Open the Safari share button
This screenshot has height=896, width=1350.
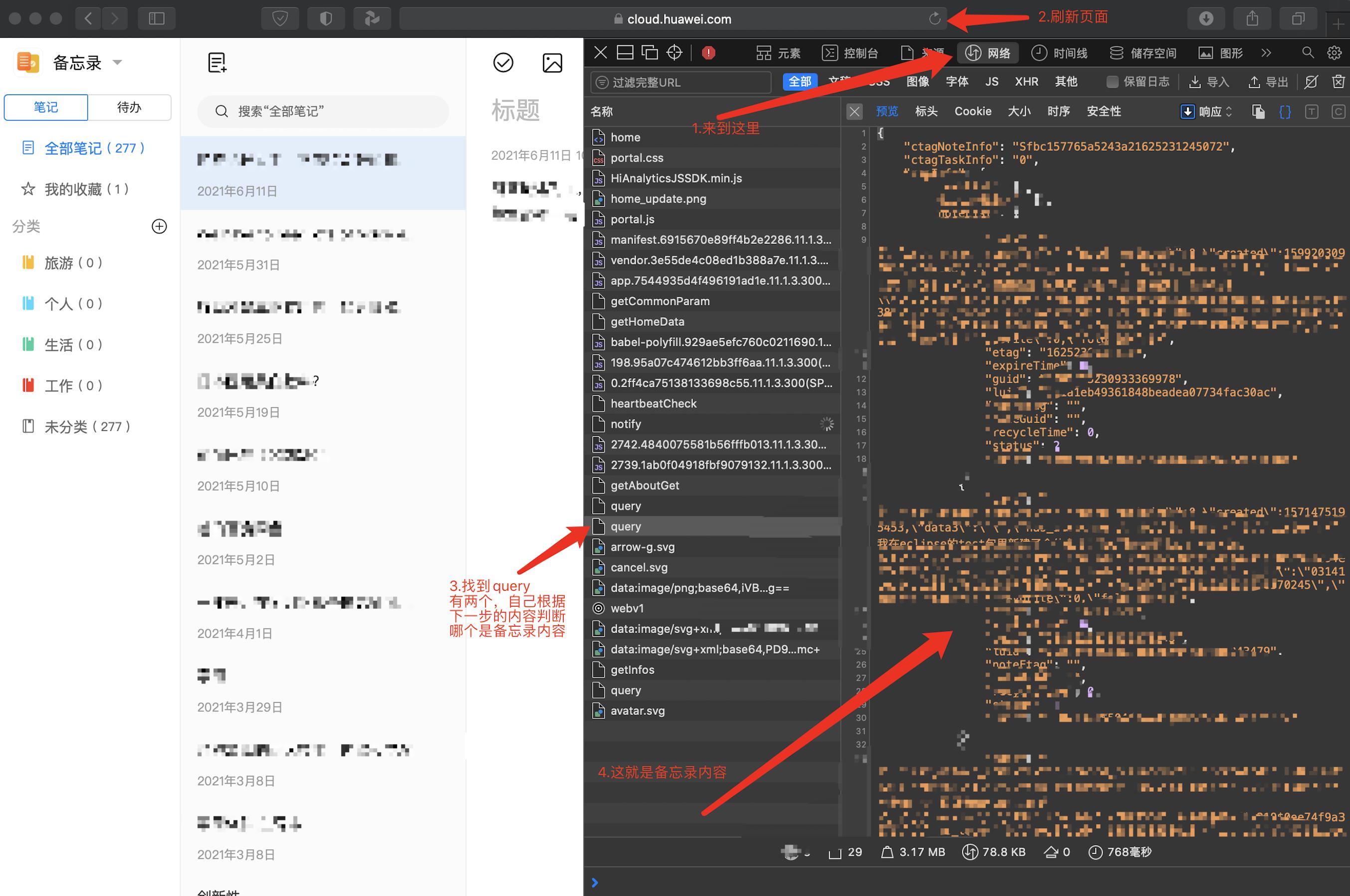tap(1252, 18)
